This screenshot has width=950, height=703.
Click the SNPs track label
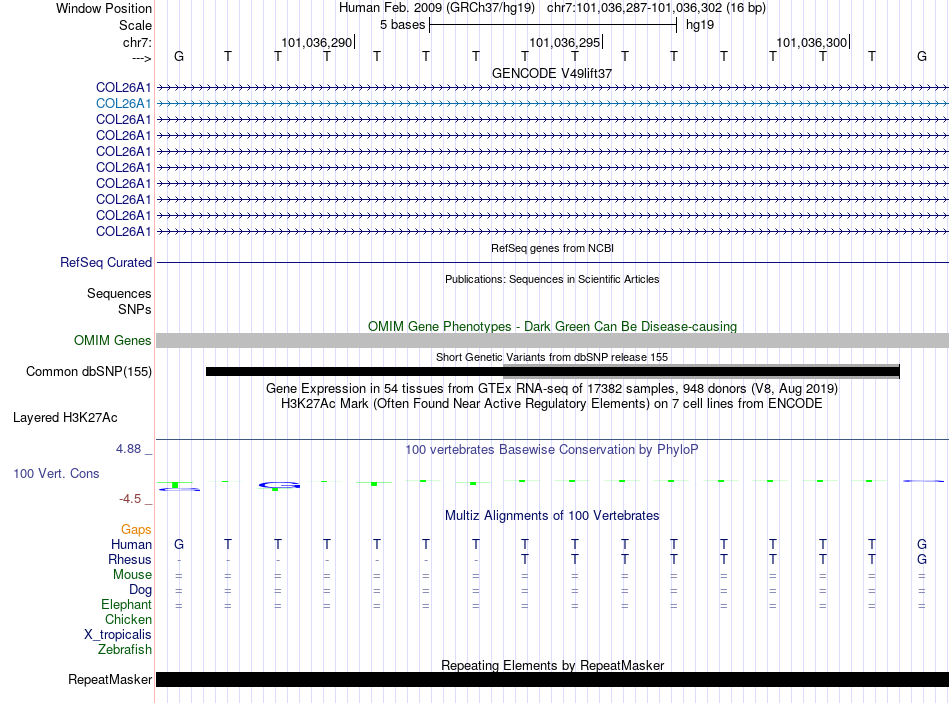point(135,309)
